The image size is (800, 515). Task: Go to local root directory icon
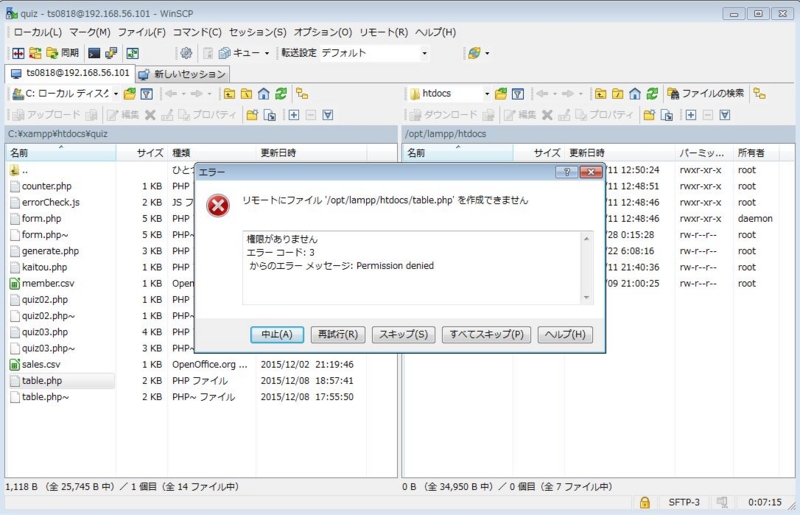(246, 94)
